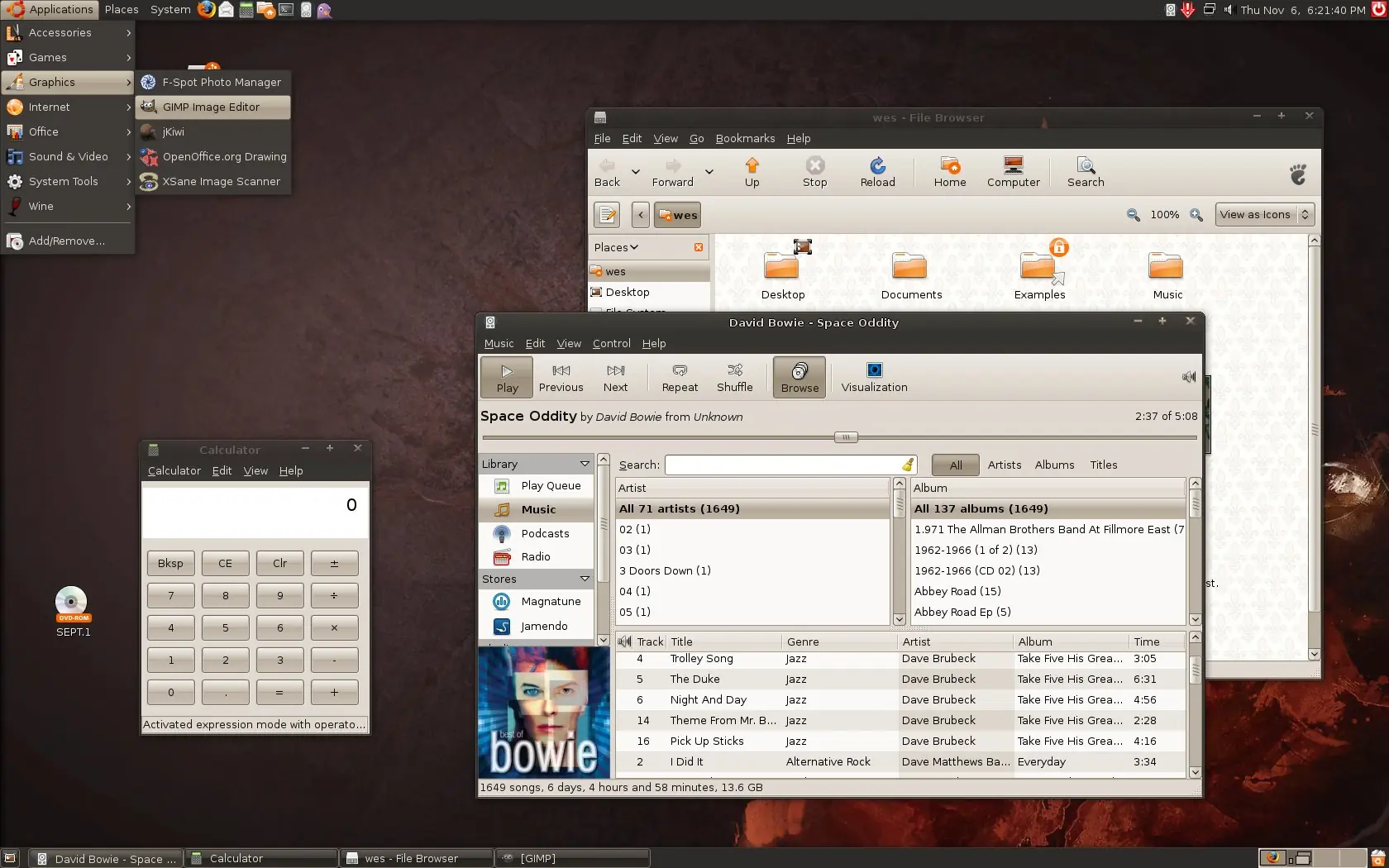
Task: Open the View as Icons dropdown
Action: coord(1265,214)
